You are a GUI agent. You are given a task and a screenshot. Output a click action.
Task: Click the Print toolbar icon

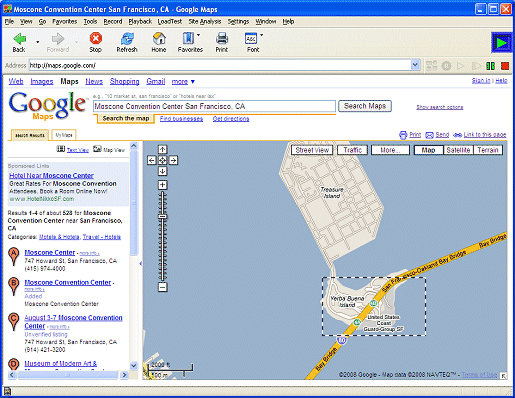point(222,39)
